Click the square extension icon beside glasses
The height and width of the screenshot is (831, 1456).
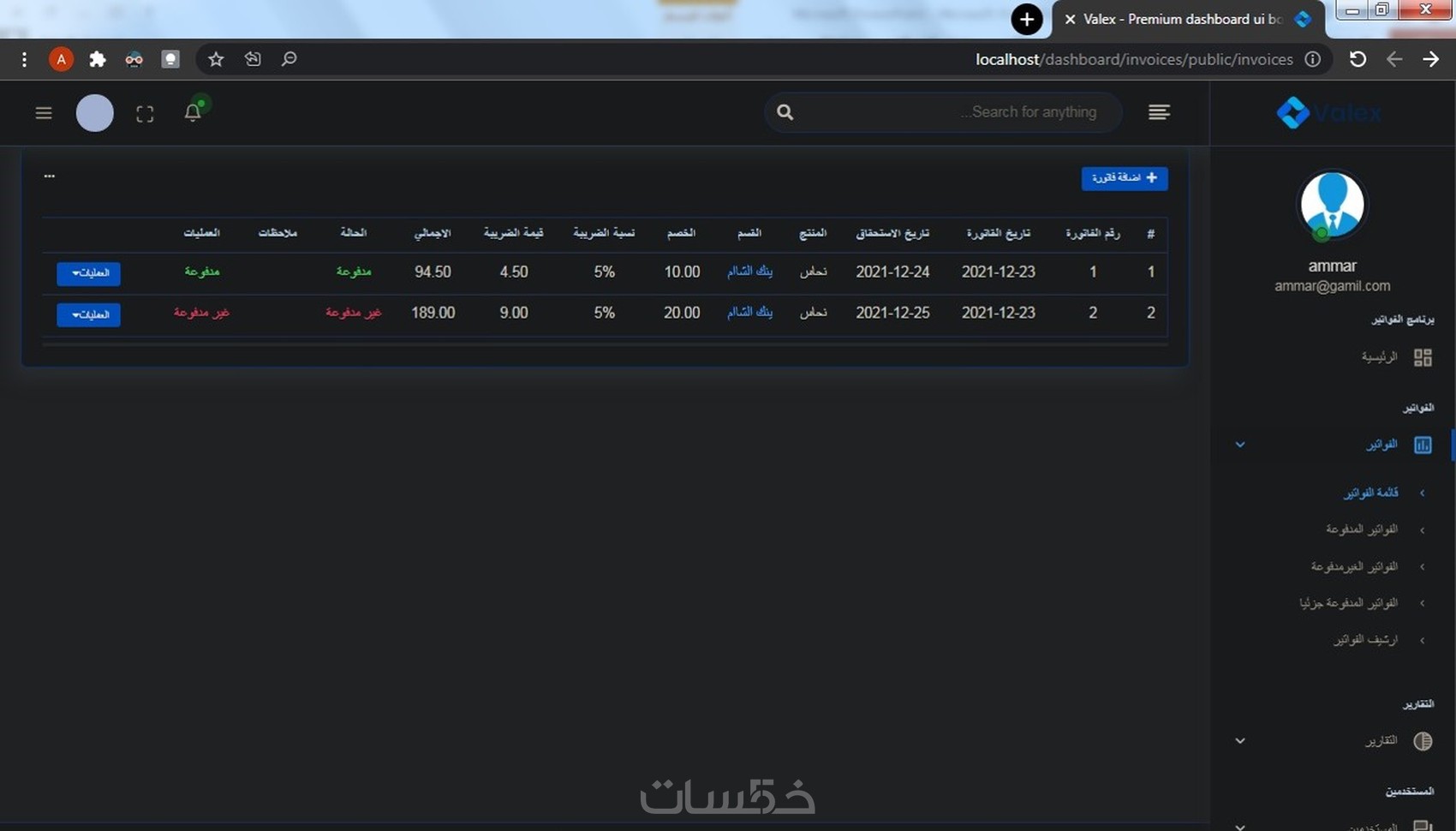click(170, 59)
